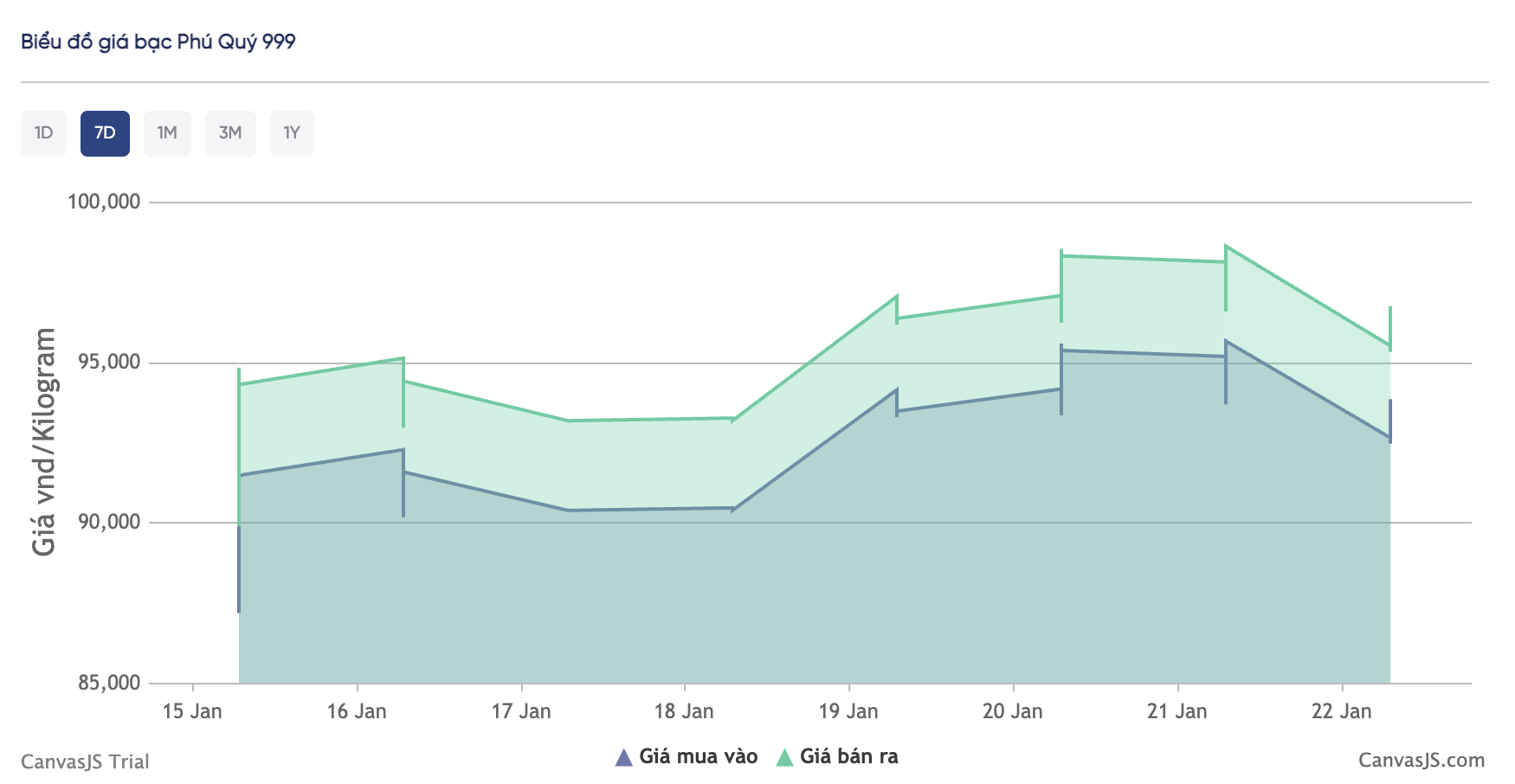1515x784 pixels.
Task: Click the '18 Jan' x-axis label
Action: coord(684,711)
